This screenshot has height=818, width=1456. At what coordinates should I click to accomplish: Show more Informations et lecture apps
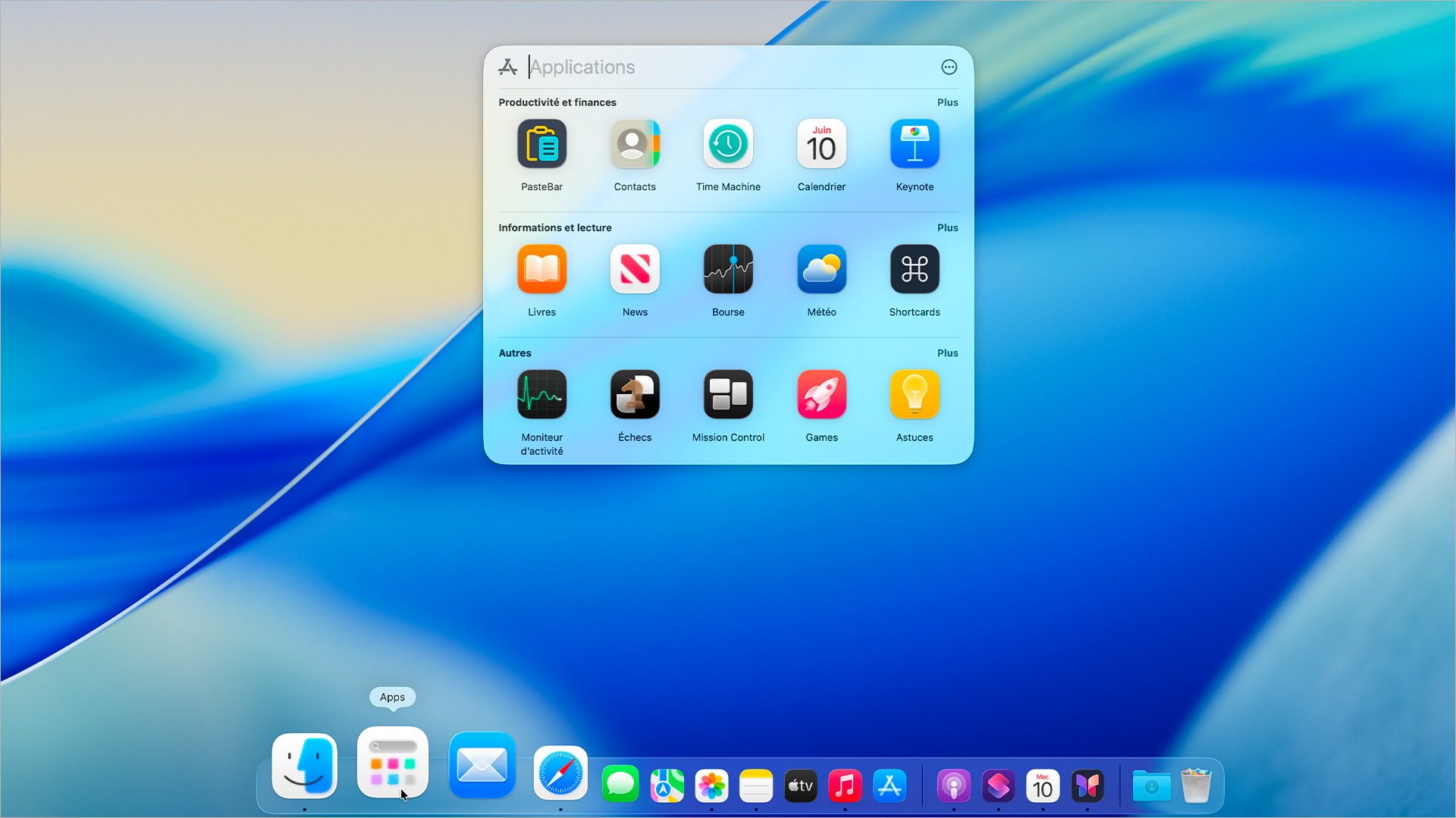point(947,227)
